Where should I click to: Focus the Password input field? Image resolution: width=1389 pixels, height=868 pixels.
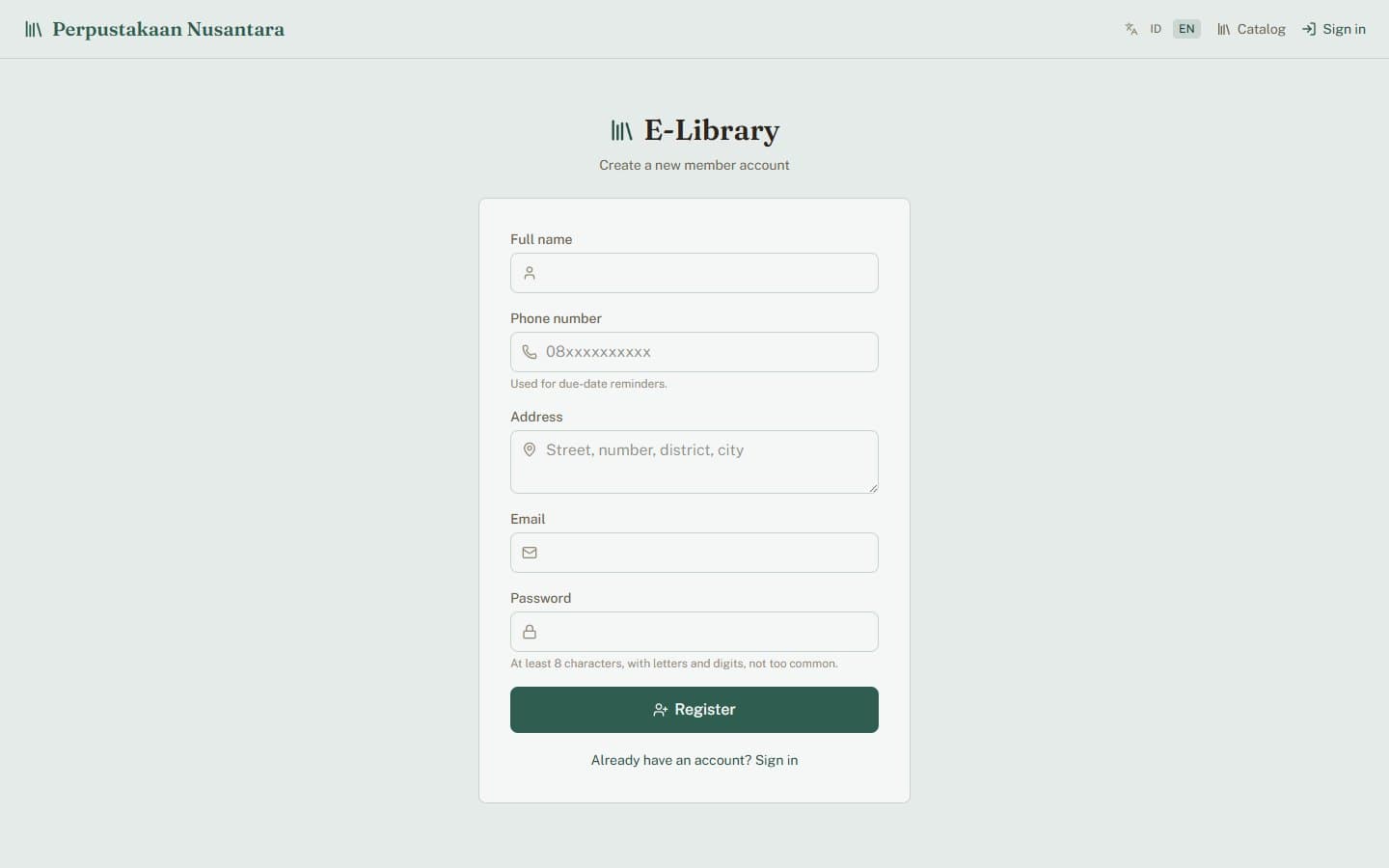694,632
